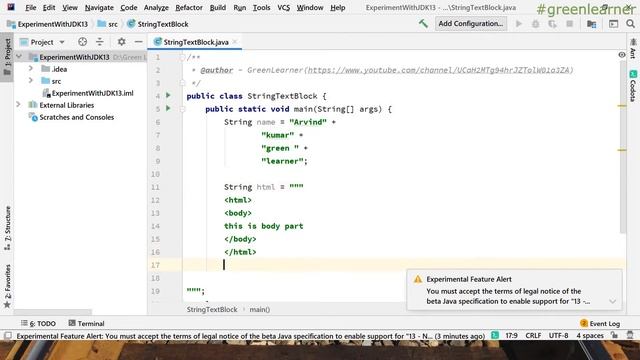The height and width of the screenshot is (360, 640).
Task: Open 4 spaces indent selector
Action: 590,336
